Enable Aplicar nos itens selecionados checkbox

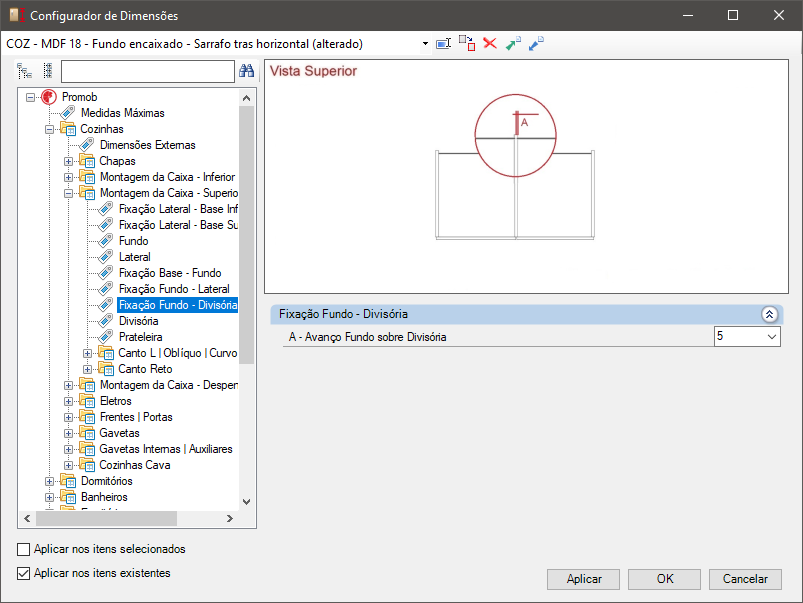click(x=24, y=549)
